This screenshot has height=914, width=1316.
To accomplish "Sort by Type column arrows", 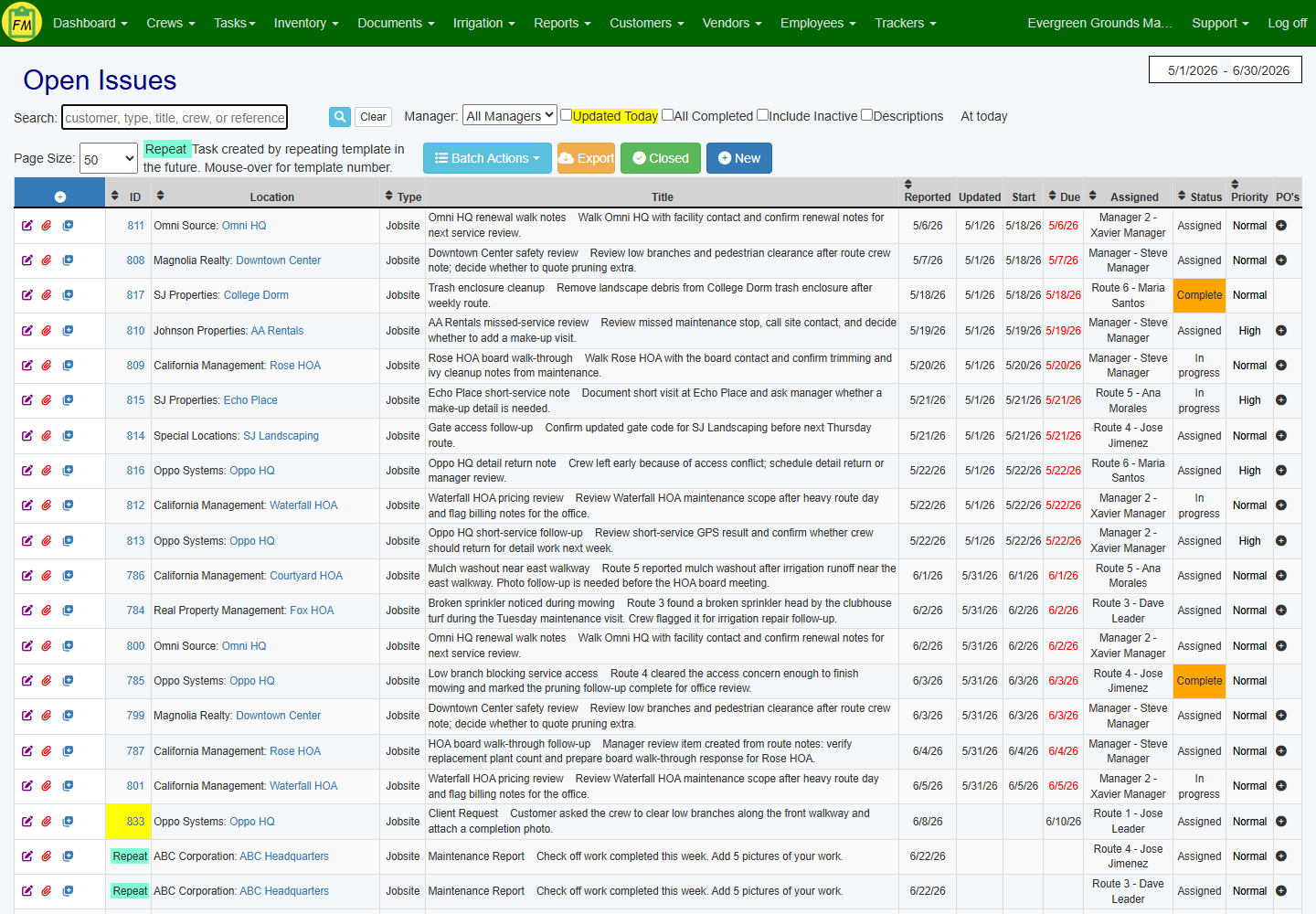I will pyautogui.click(x=389, y=196).
